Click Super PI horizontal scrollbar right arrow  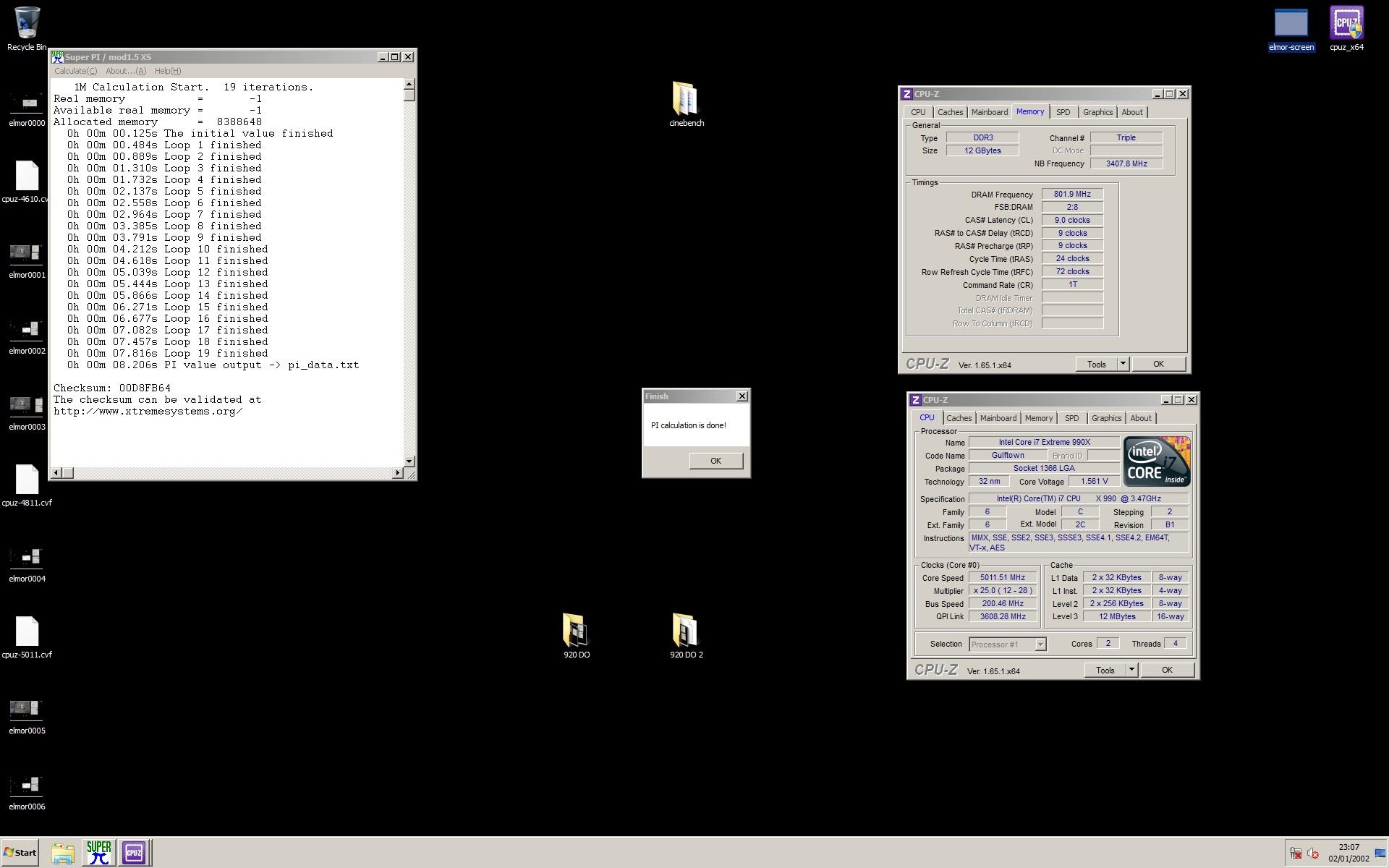click(x=397, y=473)
